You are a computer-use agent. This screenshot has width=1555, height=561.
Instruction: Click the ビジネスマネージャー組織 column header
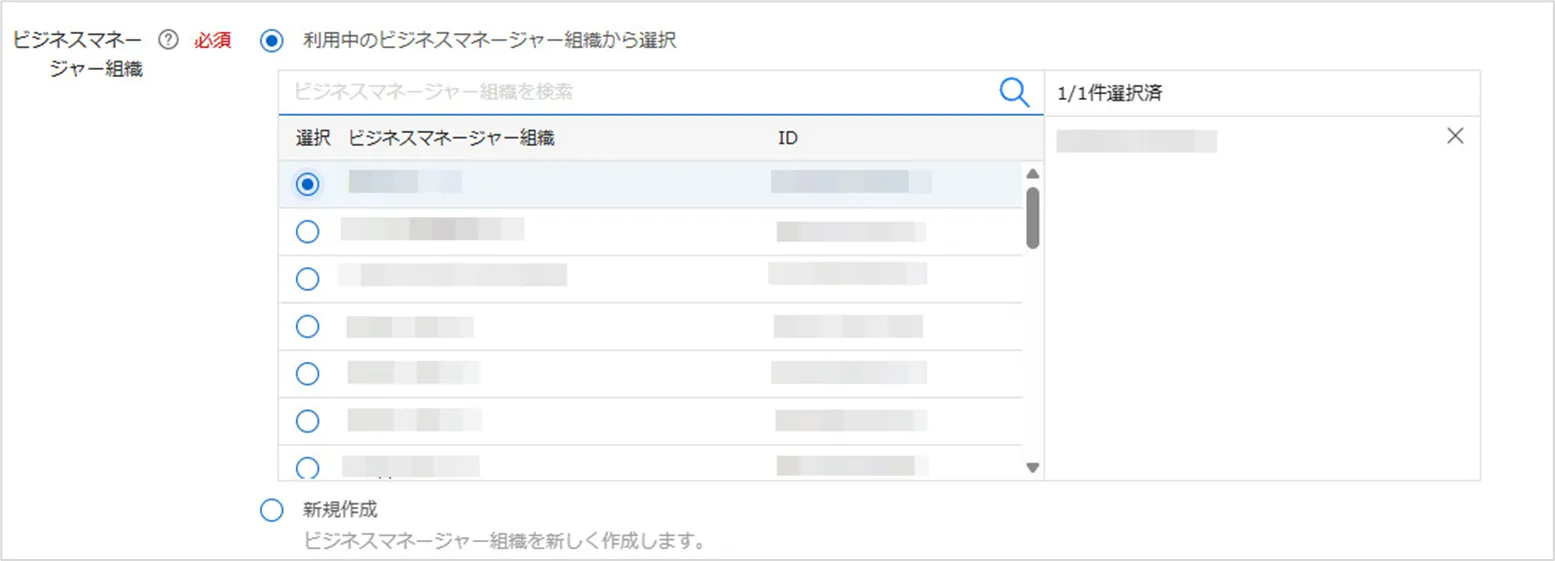click(x=451, y=138)
